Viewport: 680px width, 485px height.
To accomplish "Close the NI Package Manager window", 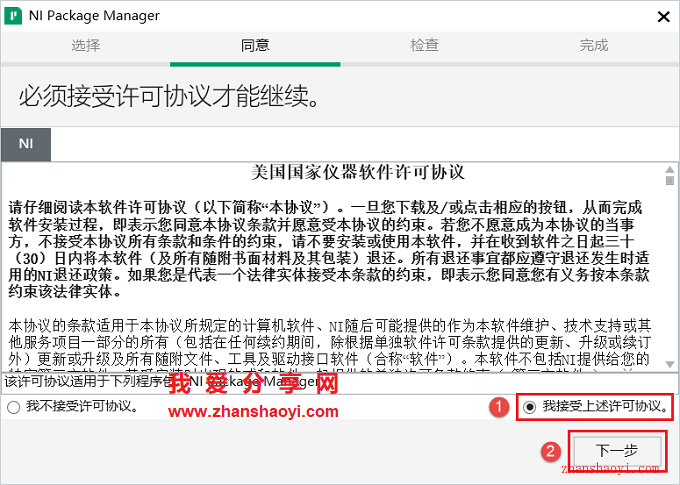I will coord(664,16).
